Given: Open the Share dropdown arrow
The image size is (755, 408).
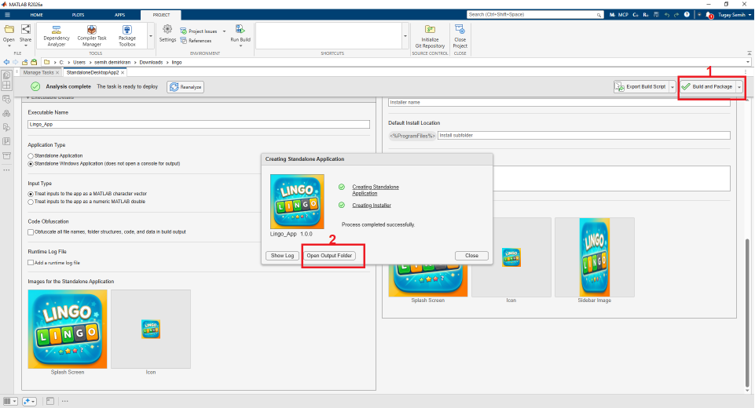Looking at the screenshot, I should pos(26,46).
